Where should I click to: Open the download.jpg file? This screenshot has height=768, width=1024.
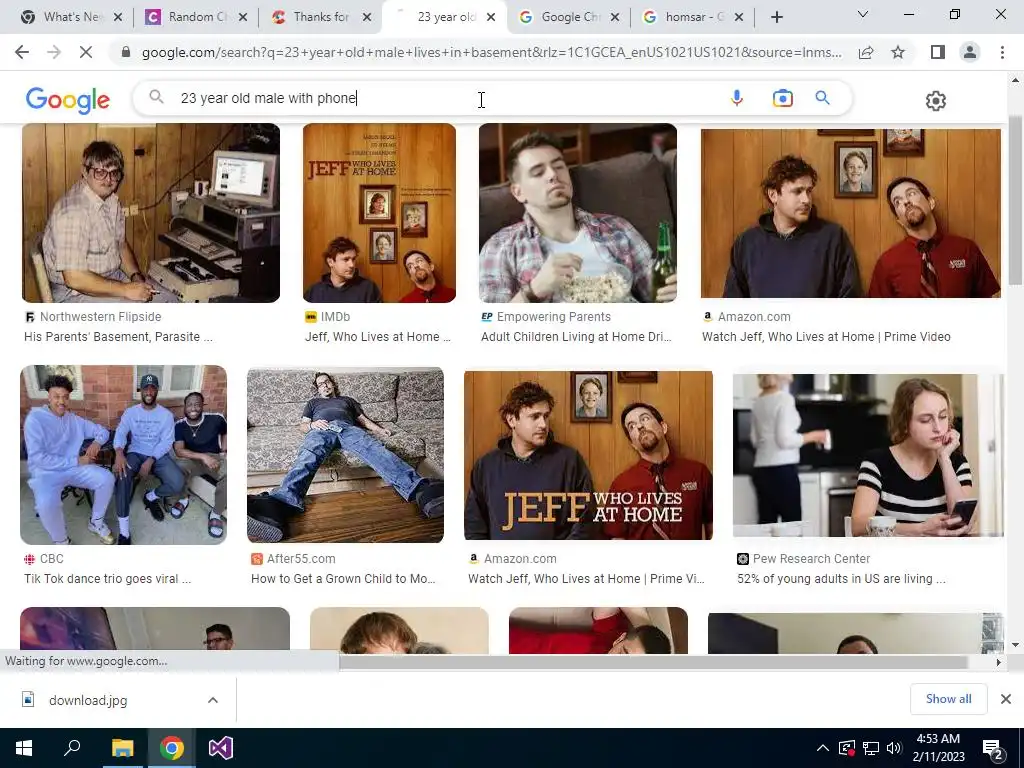pyautogui.click(x=88, y=700)
